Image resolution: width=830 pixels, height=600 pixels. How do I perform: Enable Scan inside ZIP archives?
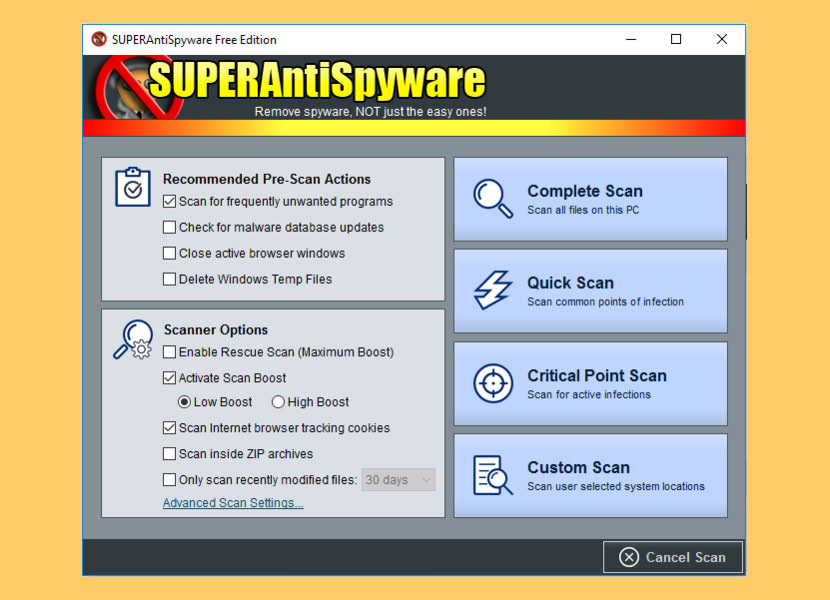(x=169, y=454)
